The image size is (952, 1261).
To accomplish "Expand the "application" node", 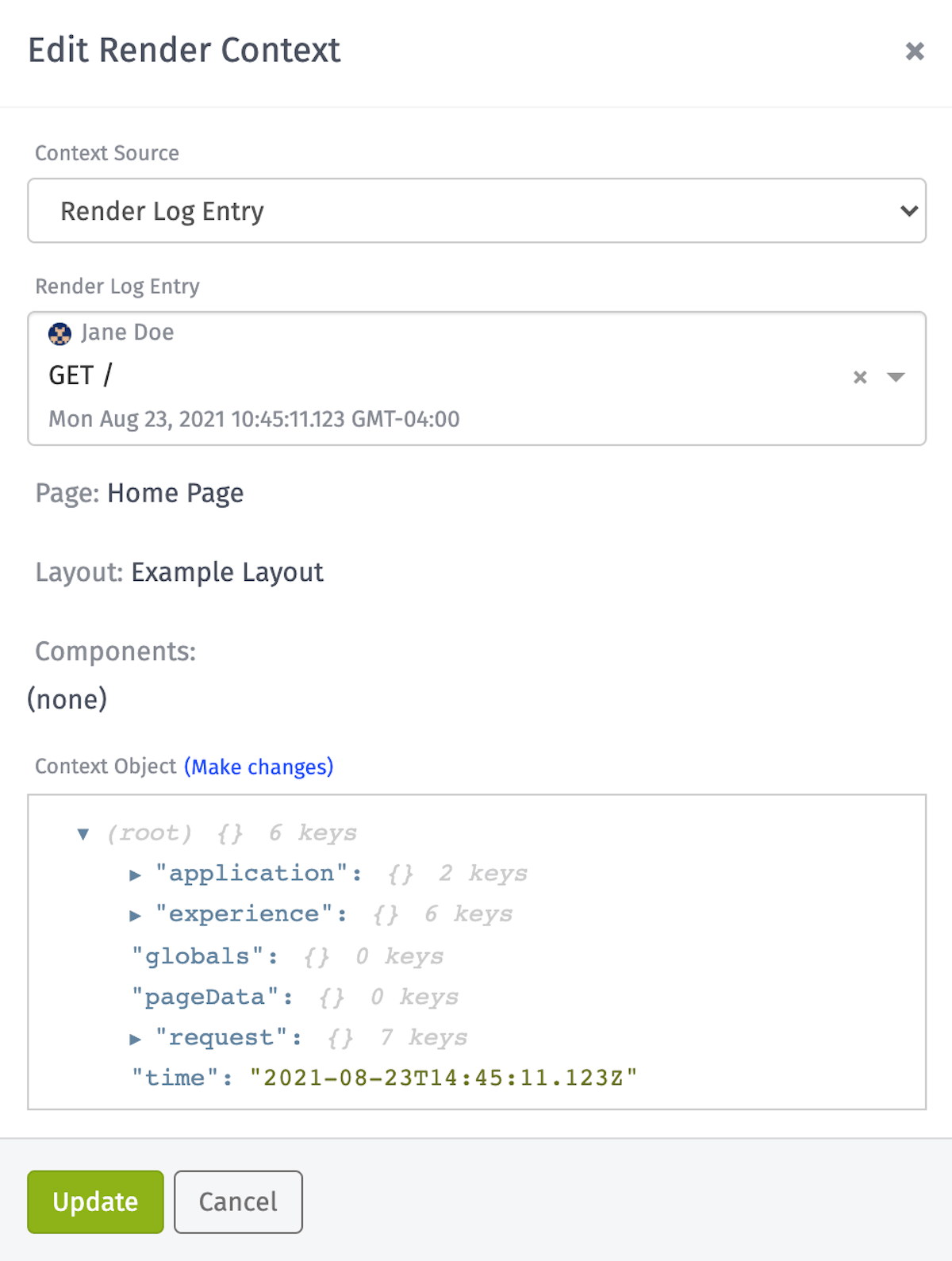I will click(x=135, y=875).
